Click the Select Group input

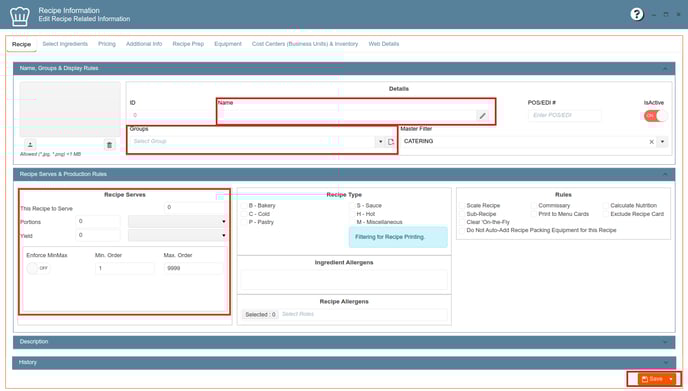(x=252, y=141)
